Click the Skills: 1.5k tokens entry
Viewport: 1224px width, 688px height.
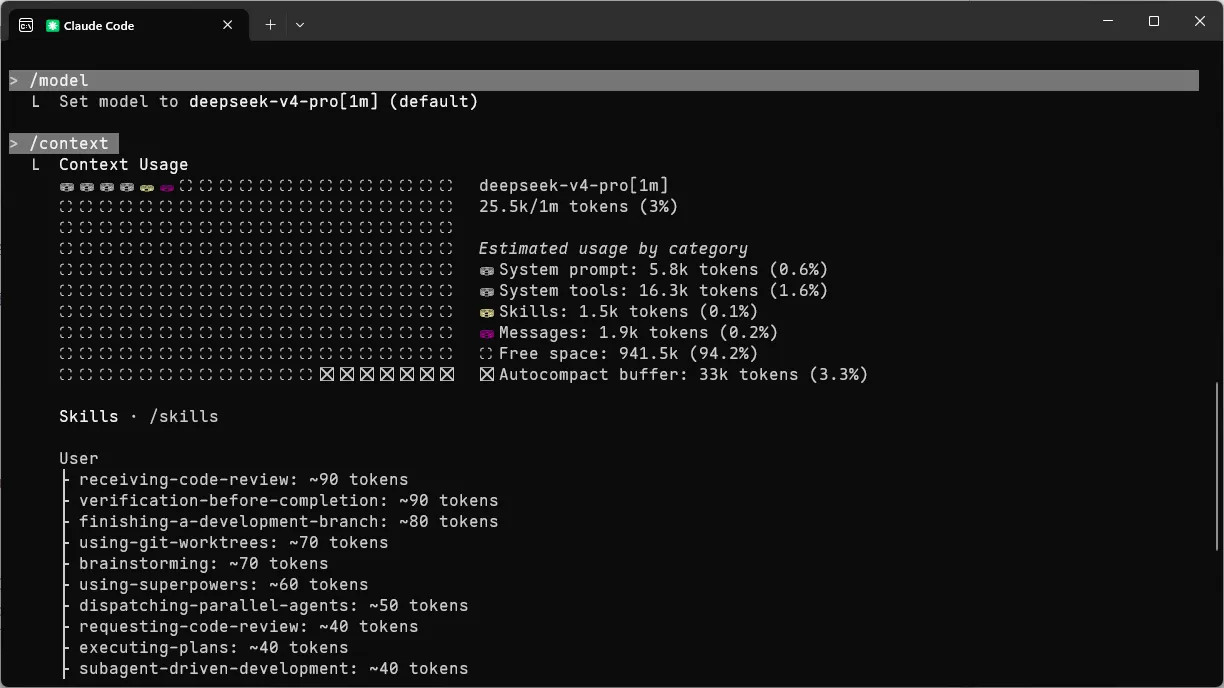619,312
